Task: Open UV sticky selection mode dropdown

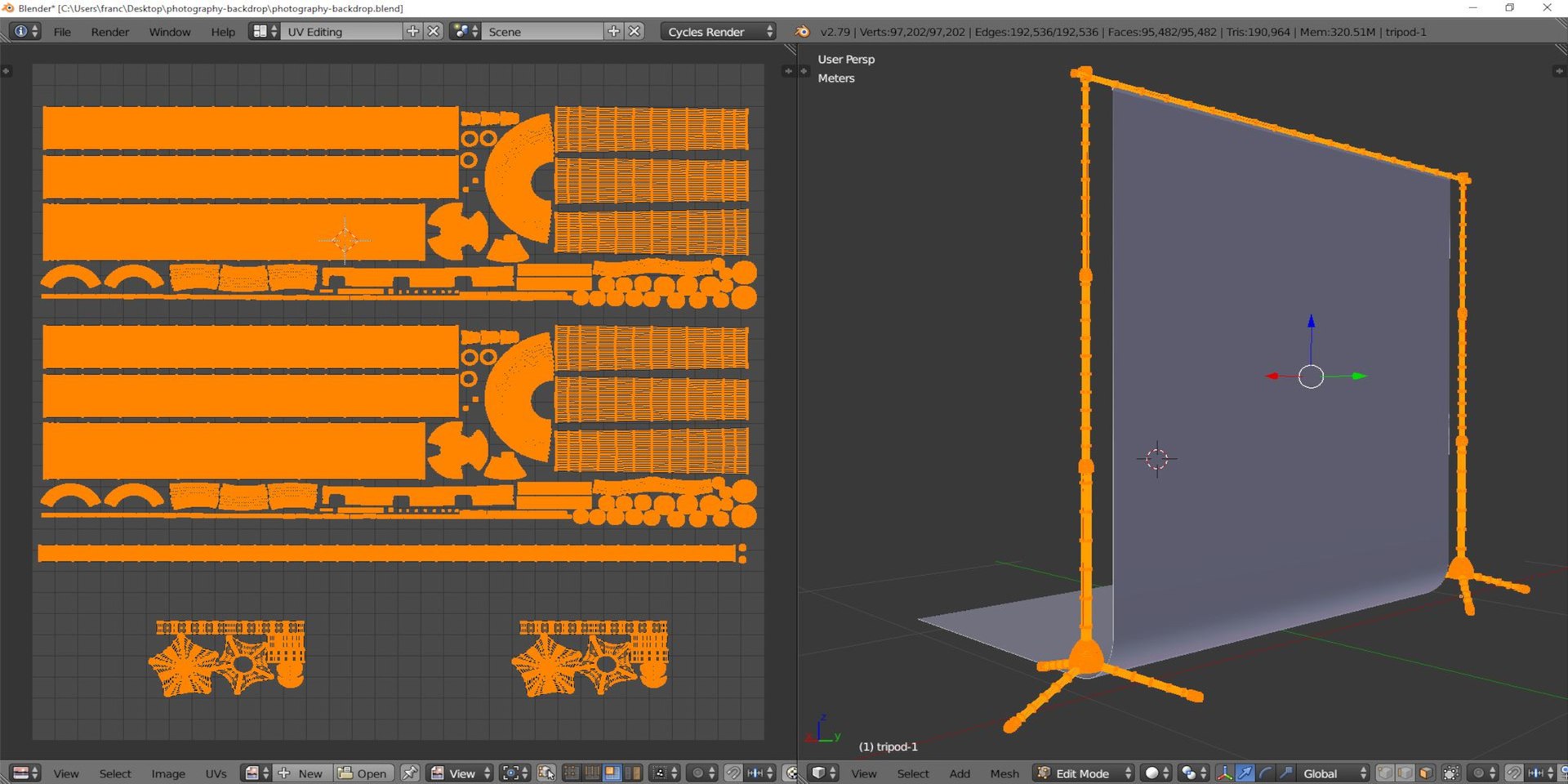Action: click(x=665, y=773)
